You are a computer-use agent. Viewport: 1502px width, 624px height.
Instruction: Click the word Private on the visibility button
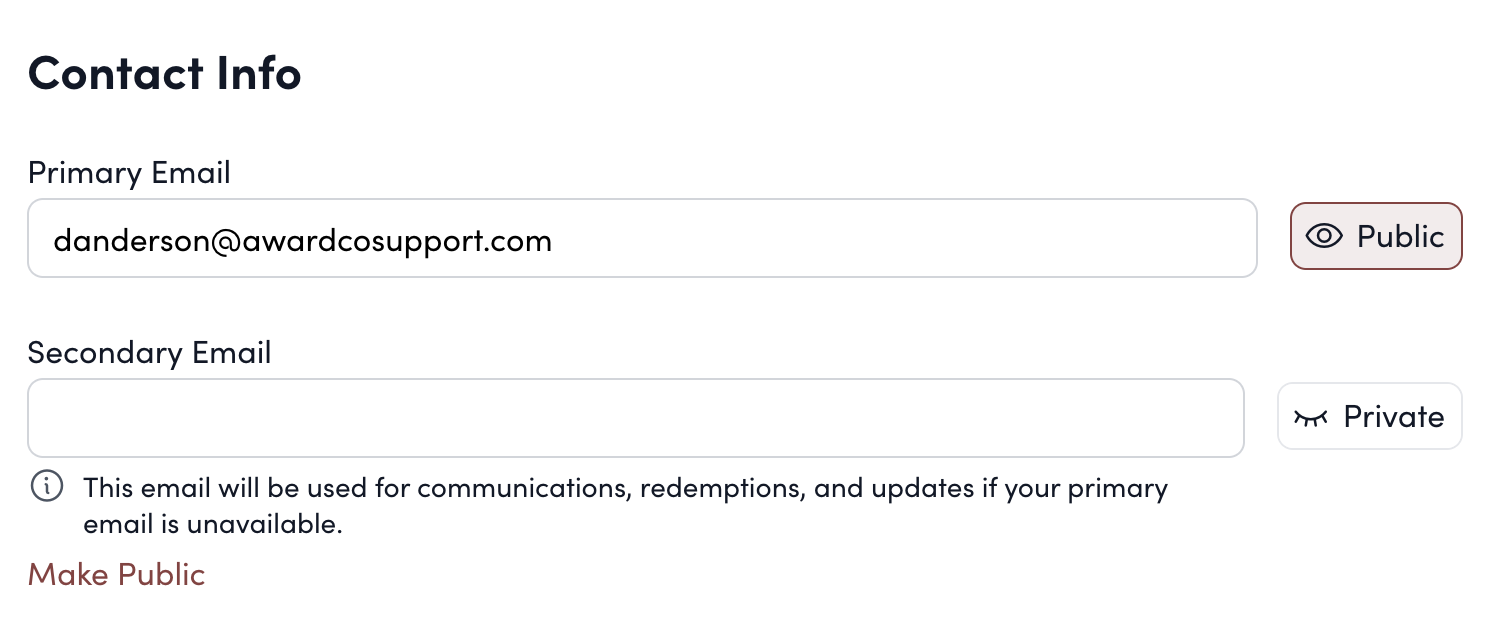pos(1394,417)
